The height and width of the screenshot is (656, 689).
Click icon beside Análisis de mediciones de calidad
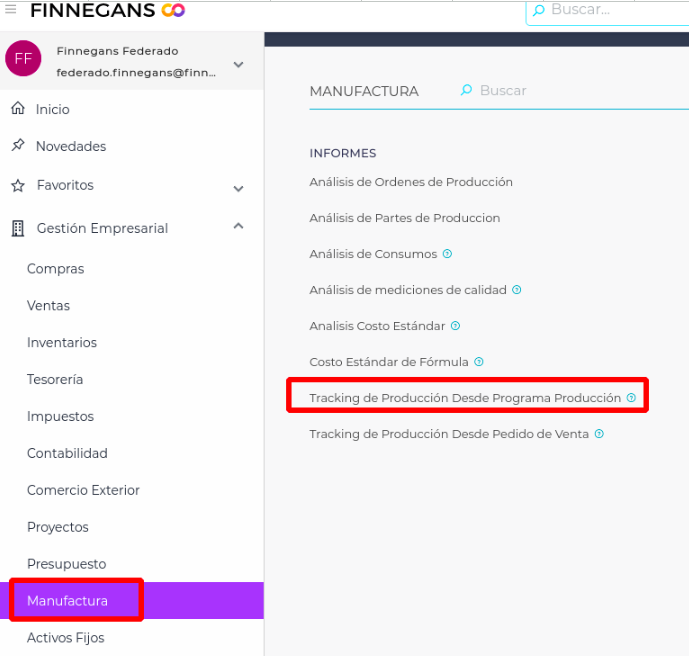[517, 290]
